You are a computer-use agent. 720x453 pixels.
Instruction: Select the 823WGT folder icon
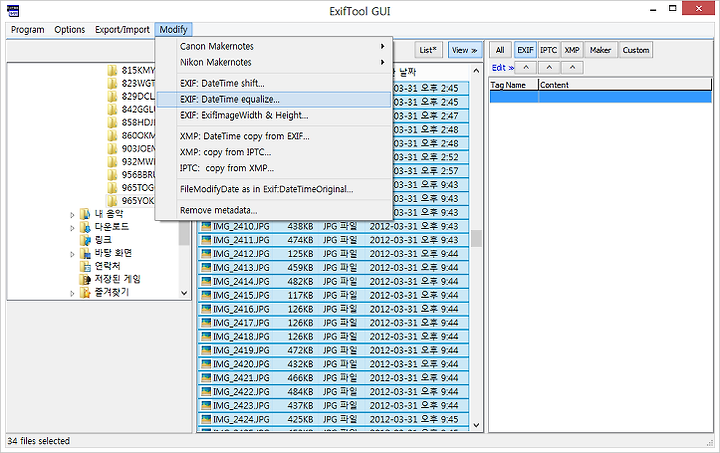click(x=112, y=84)
